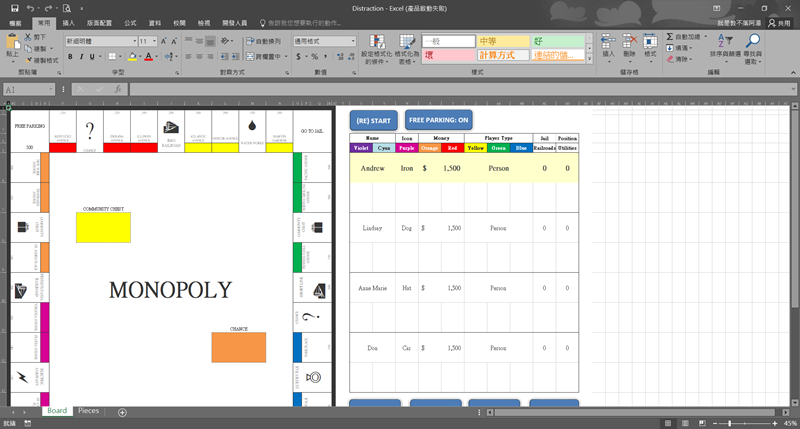Click the Save icon in quick access toolbar

click(14, 8)
